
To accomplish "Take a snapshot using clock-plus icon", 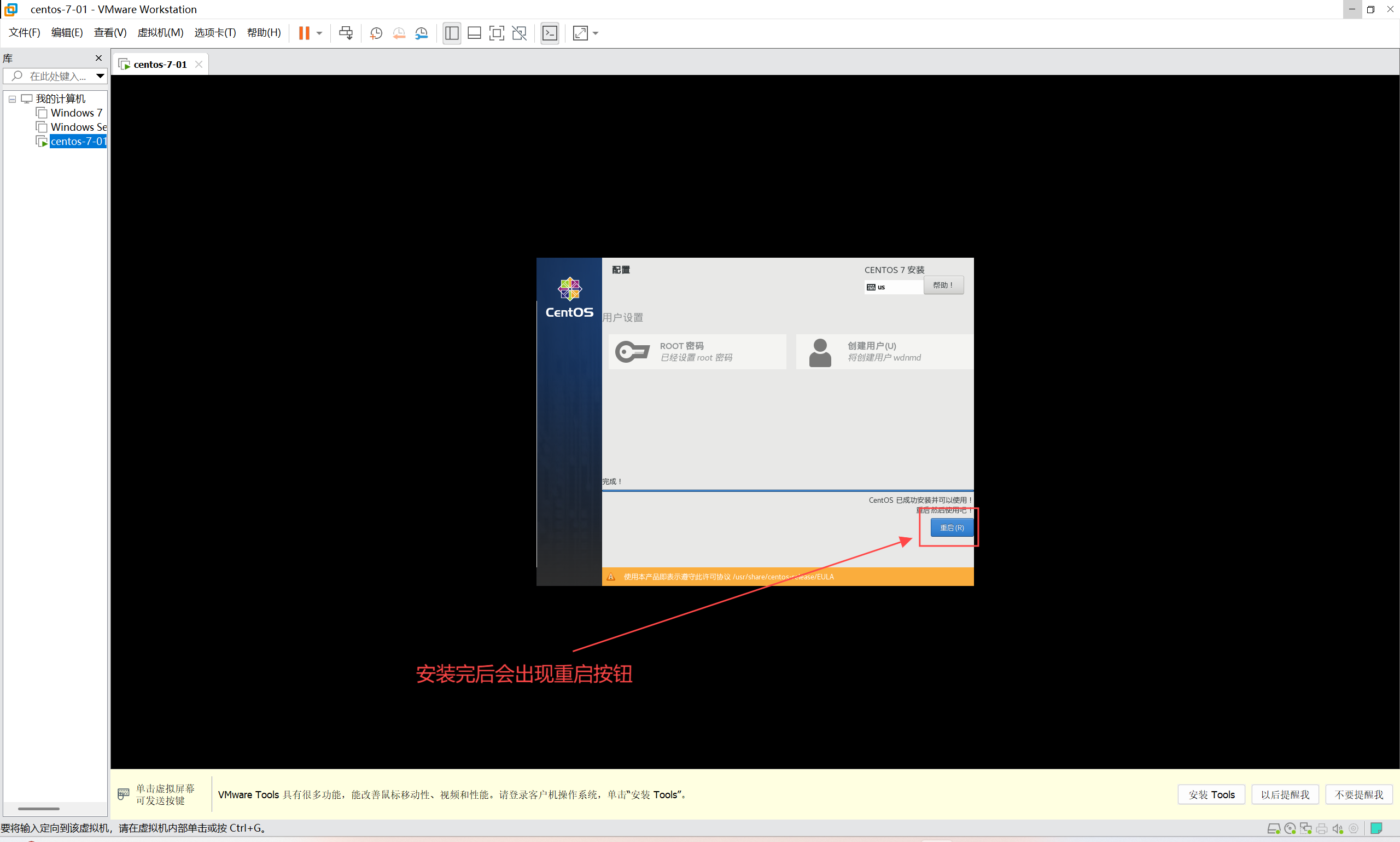I will pos(375,33).
